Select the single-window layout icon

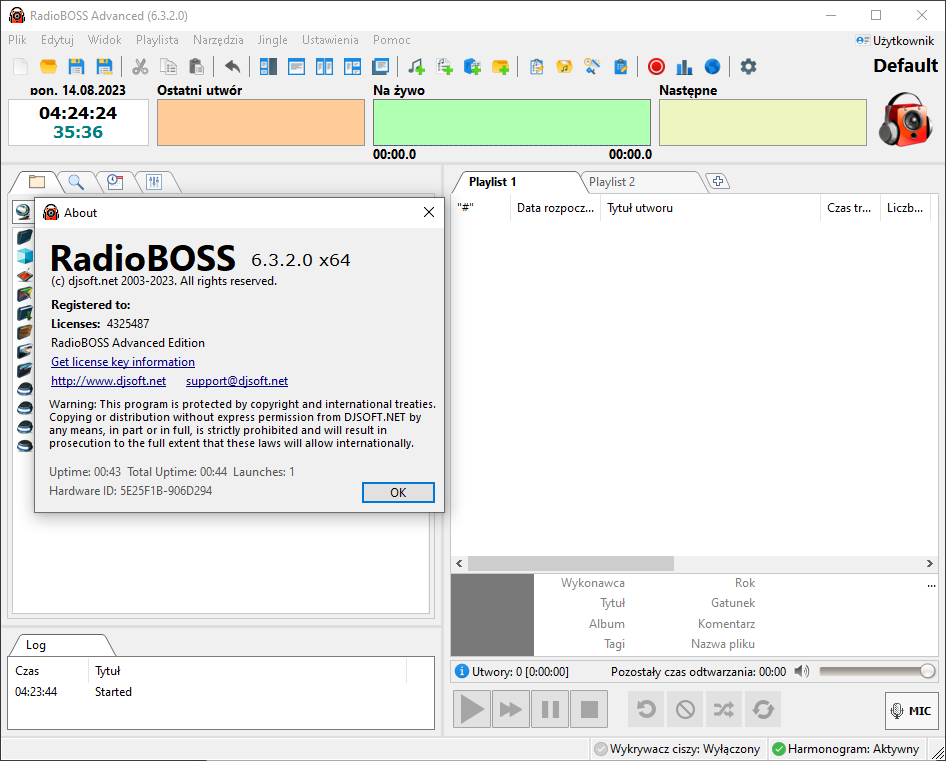(x=296, y=66)
